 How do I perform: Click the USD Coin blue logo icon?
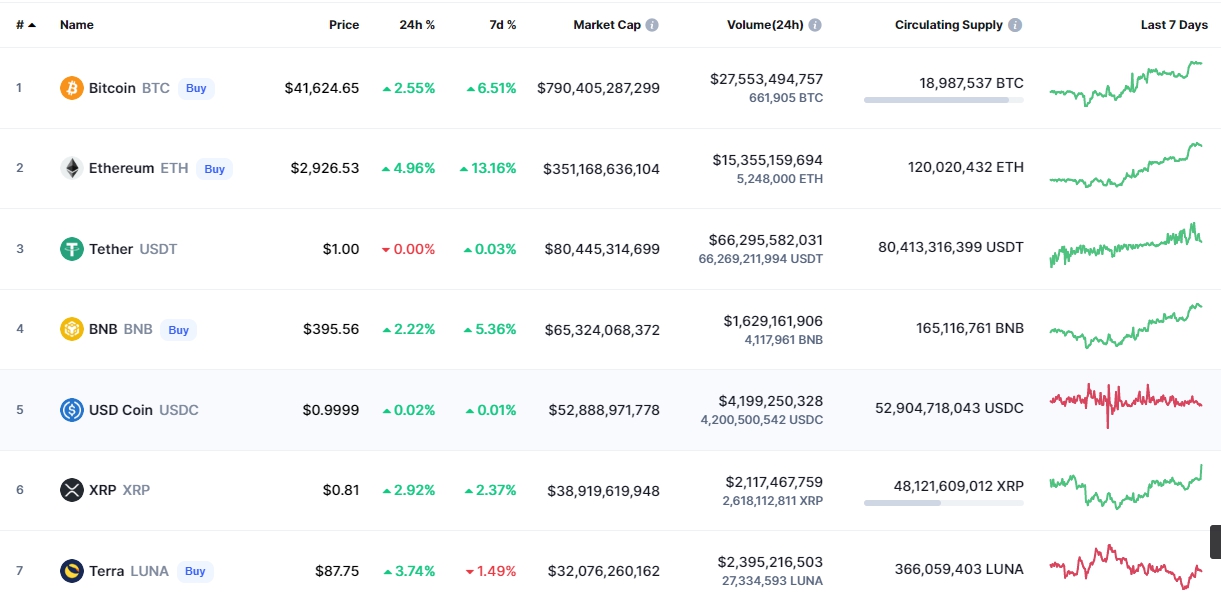point(71,410)
